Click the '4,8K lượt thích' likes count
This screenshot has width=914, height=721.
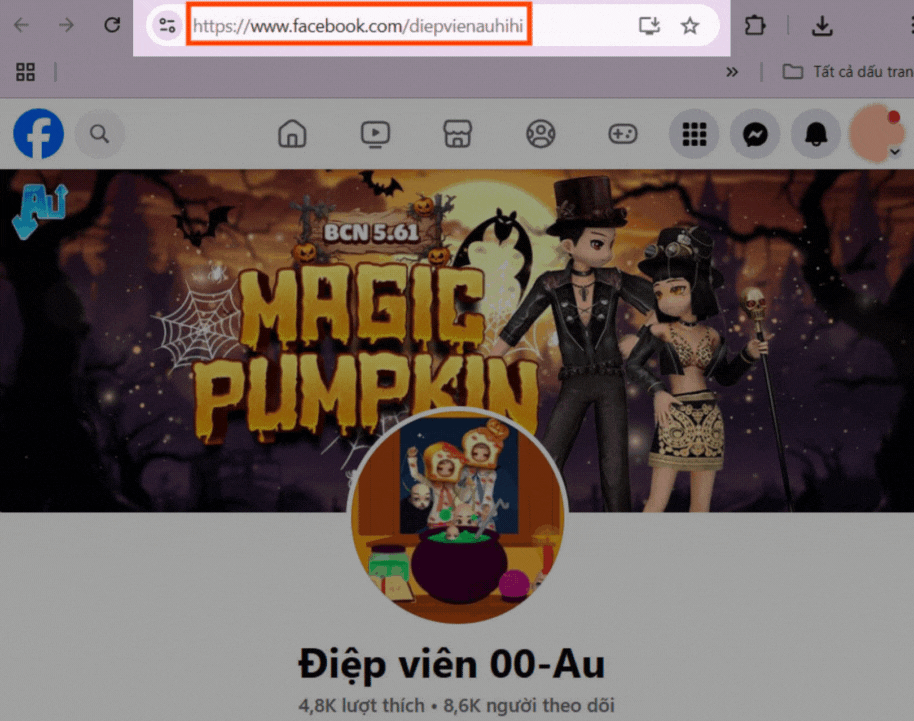pos(361,705)
